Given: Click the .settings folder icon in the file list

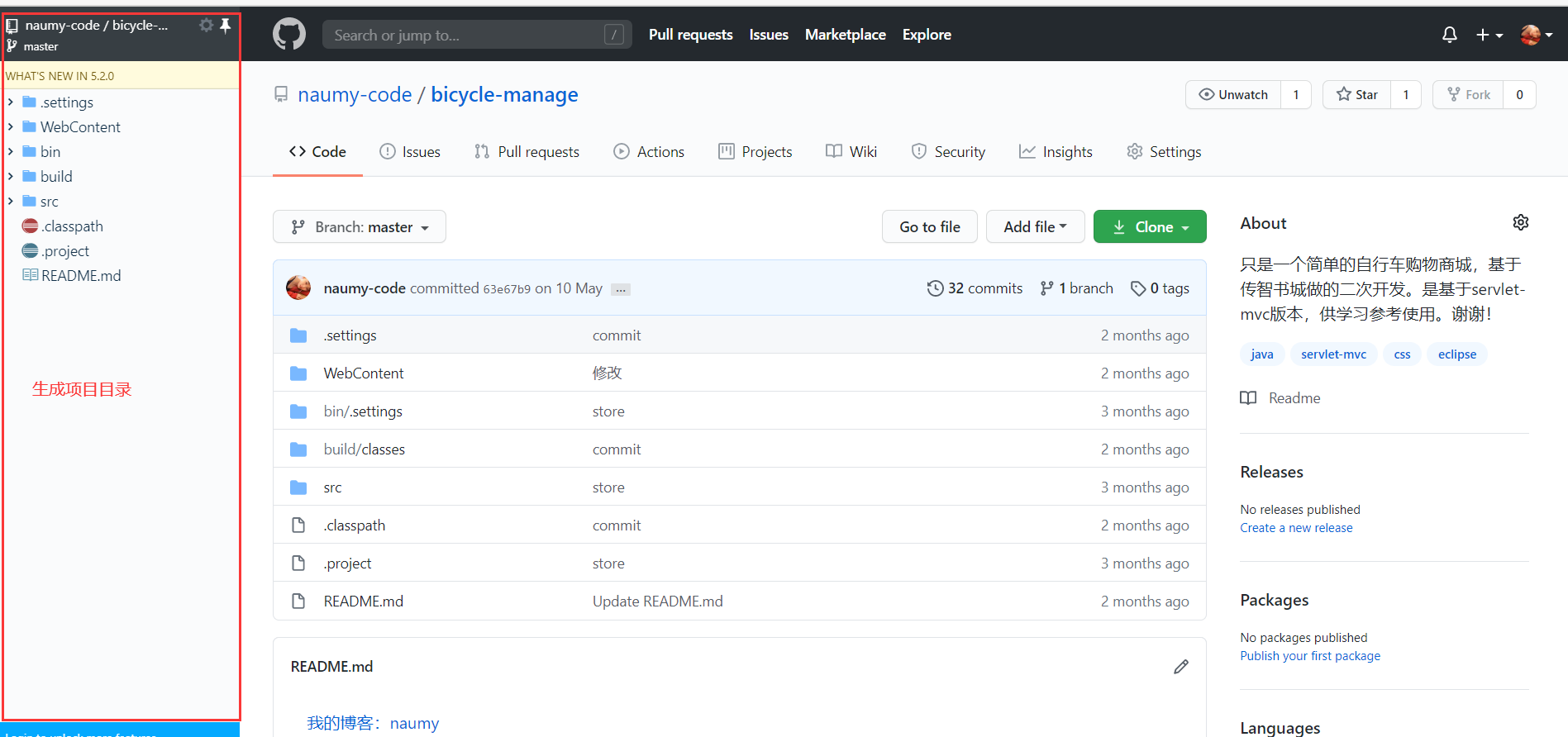Looking at the screenshot, I should click(x=298, y=335).
